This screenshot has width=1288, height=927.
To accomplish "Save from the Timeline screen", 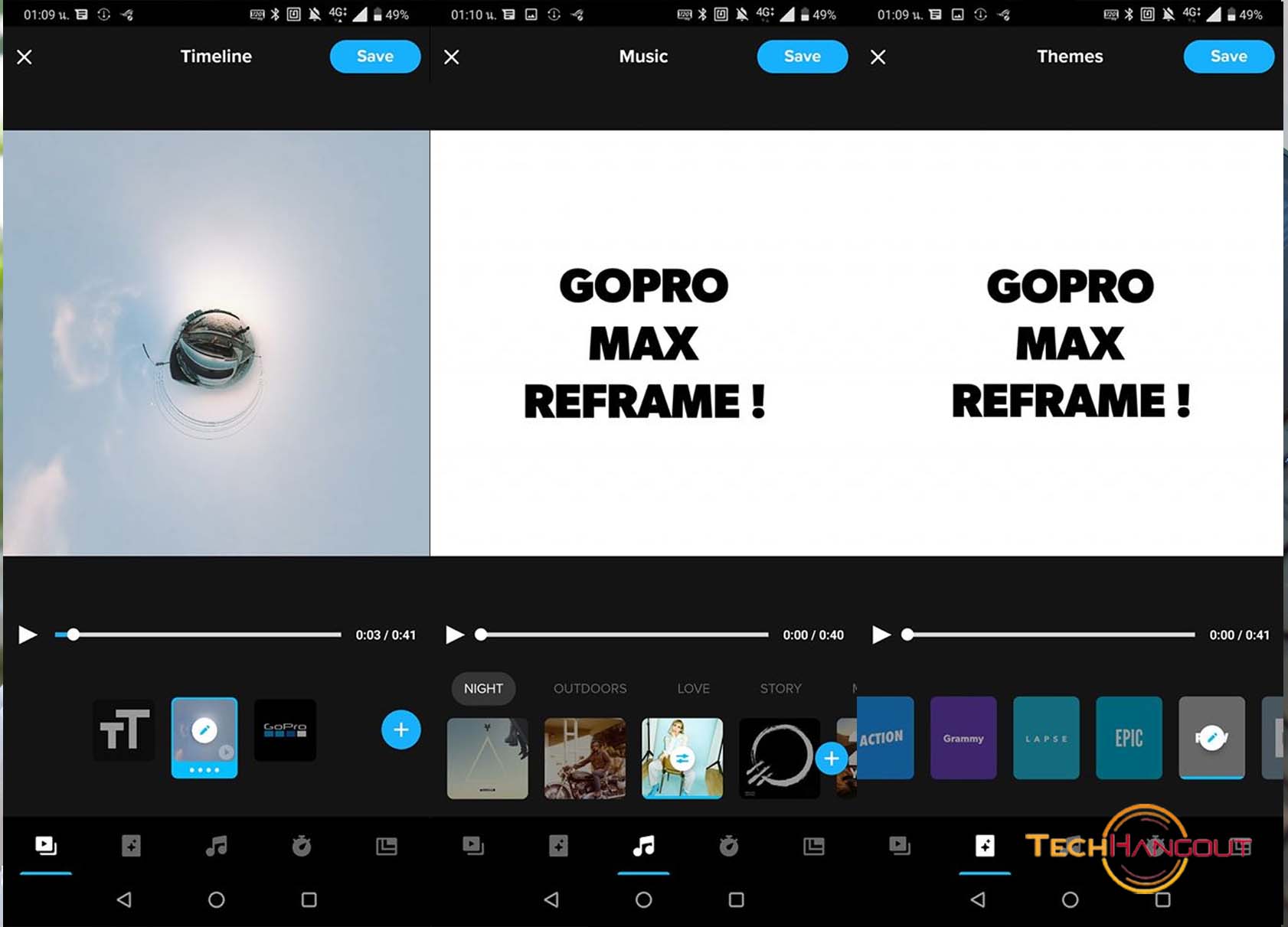I will (x=375, y=57).
